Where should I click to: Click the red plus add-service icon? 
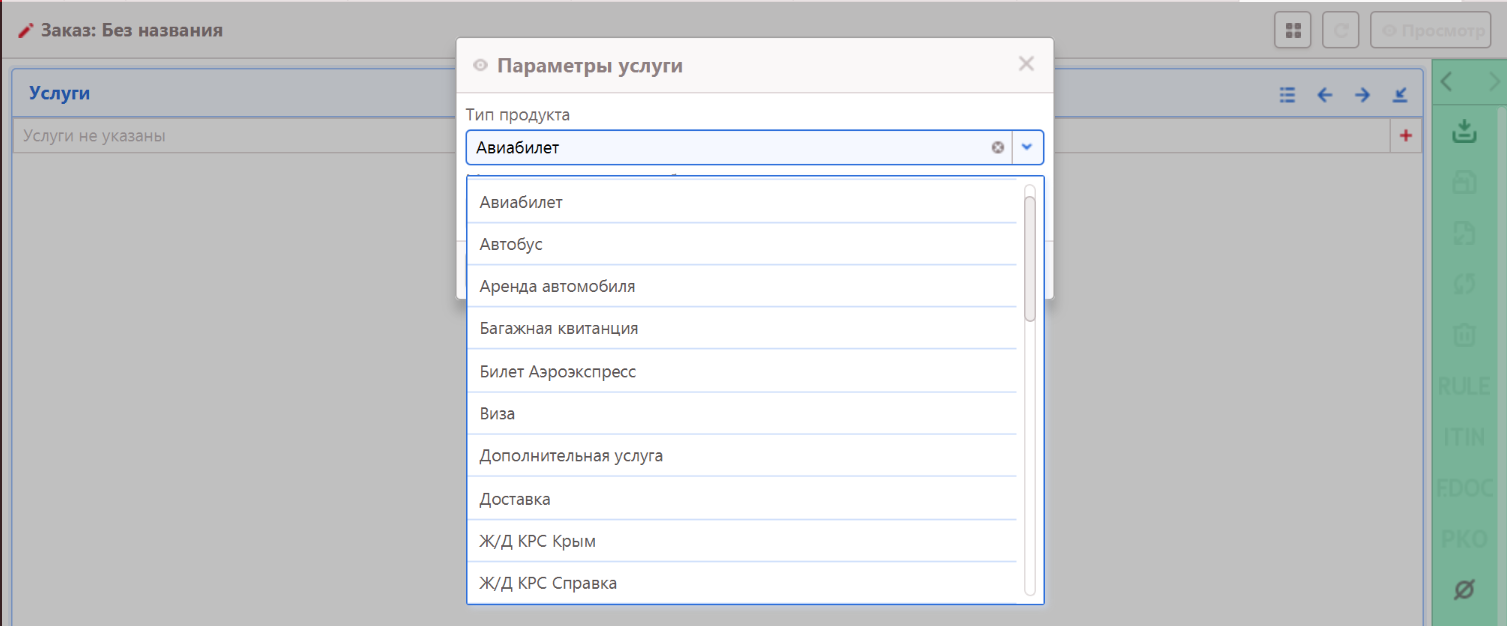(1405, 136)
